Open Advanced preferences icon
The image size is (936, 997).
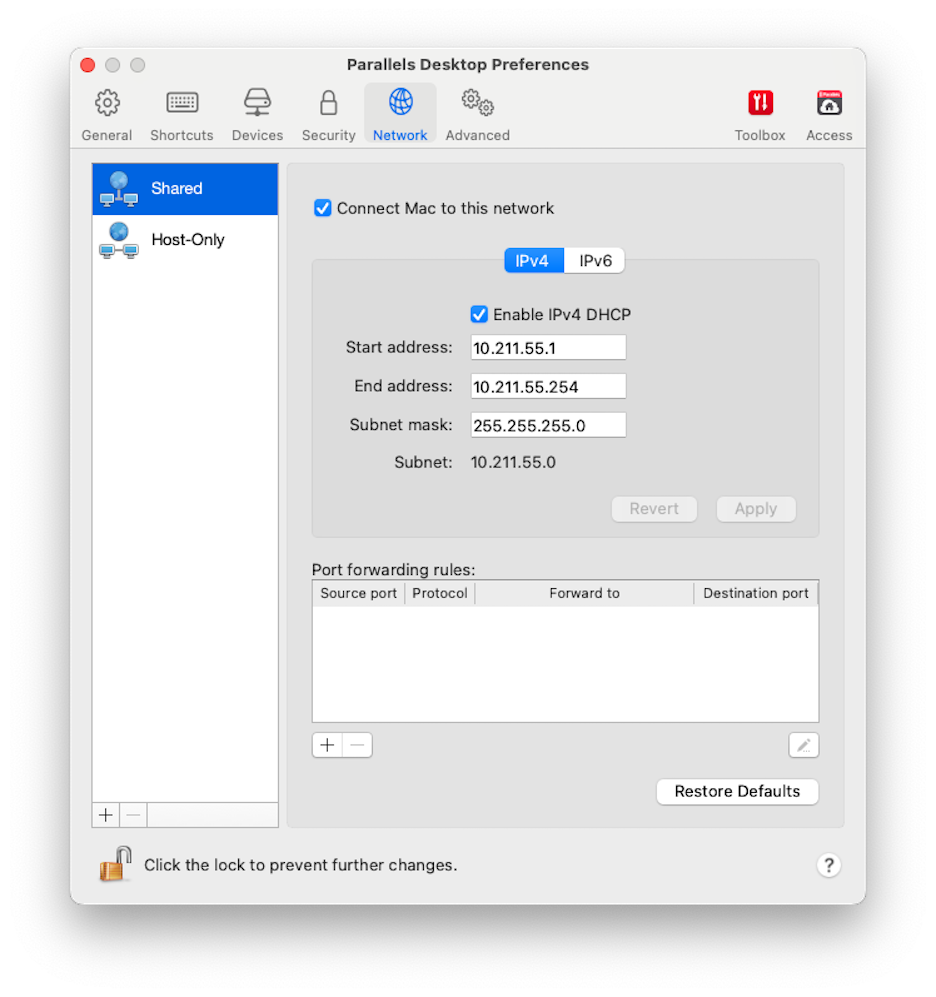click(x=477, y=102)
